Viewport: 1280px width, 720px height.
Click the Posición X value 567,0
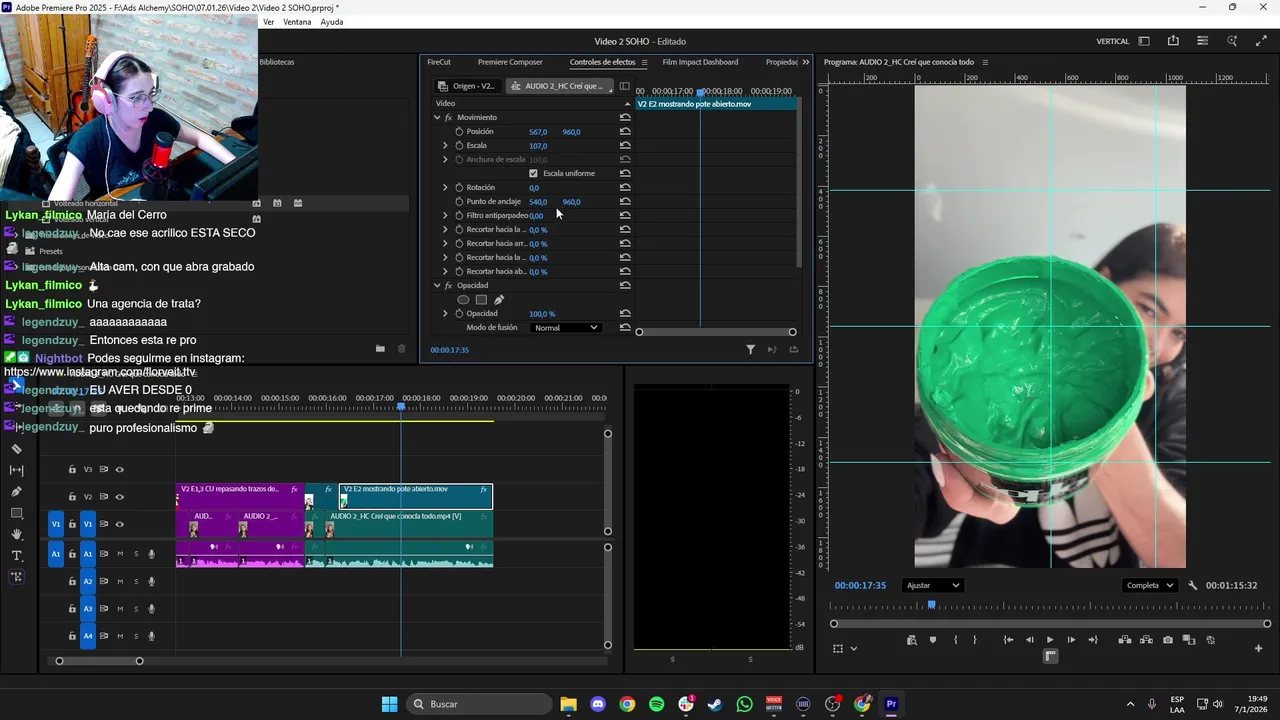538,132
